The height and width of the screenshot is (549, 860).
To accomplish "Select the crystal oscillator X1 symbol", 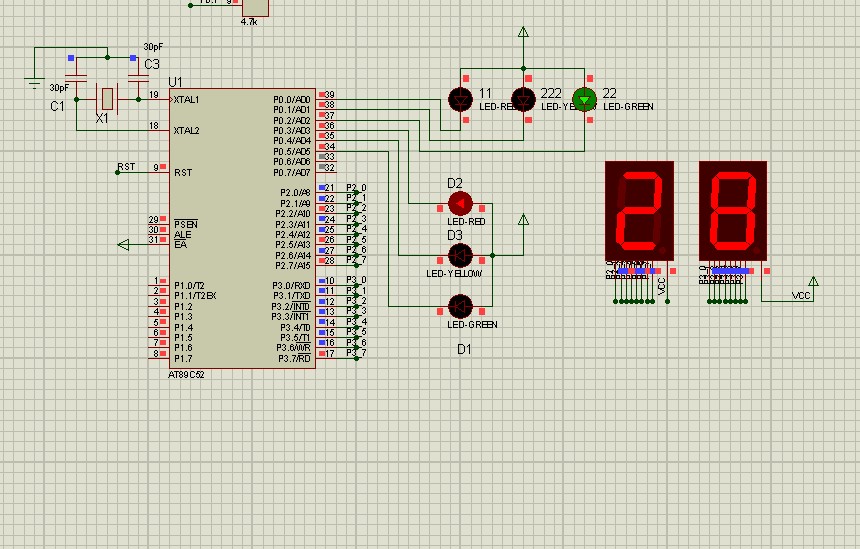I will (x=107, y=99).
